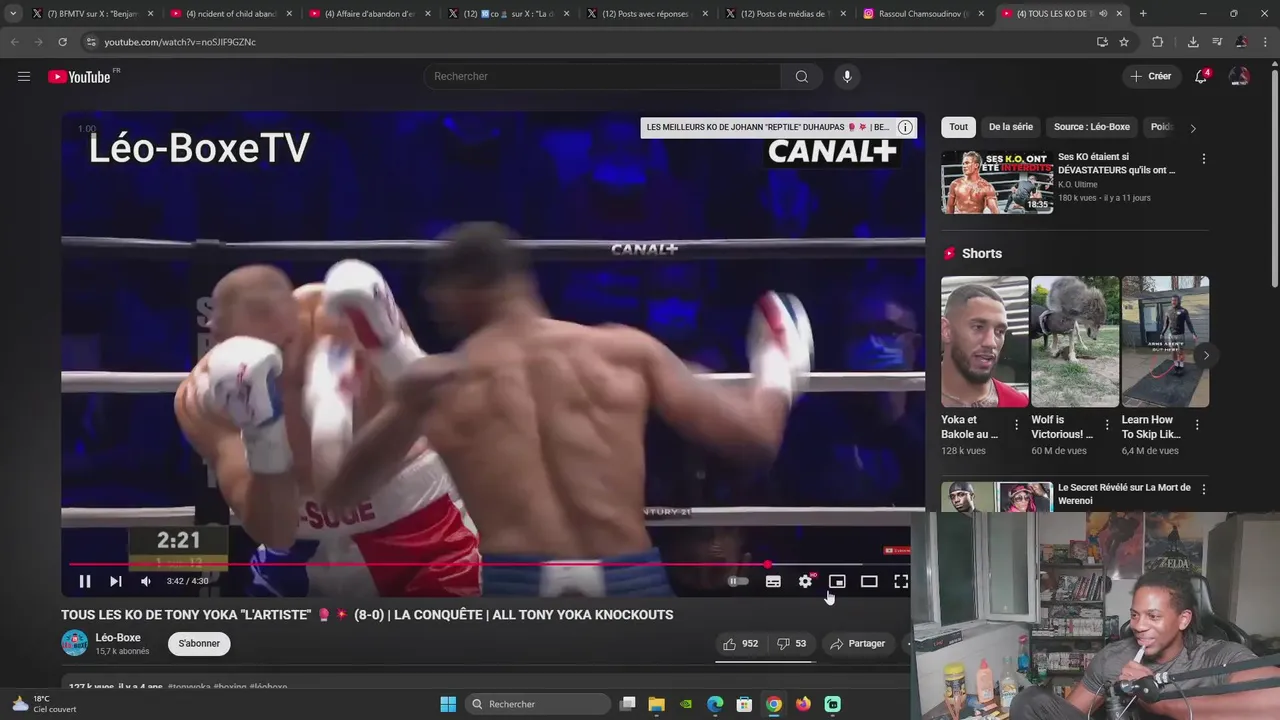Screen dimensions: 1280x720
Task: Switch to theater mode
Action: click(x=869, y=581)
